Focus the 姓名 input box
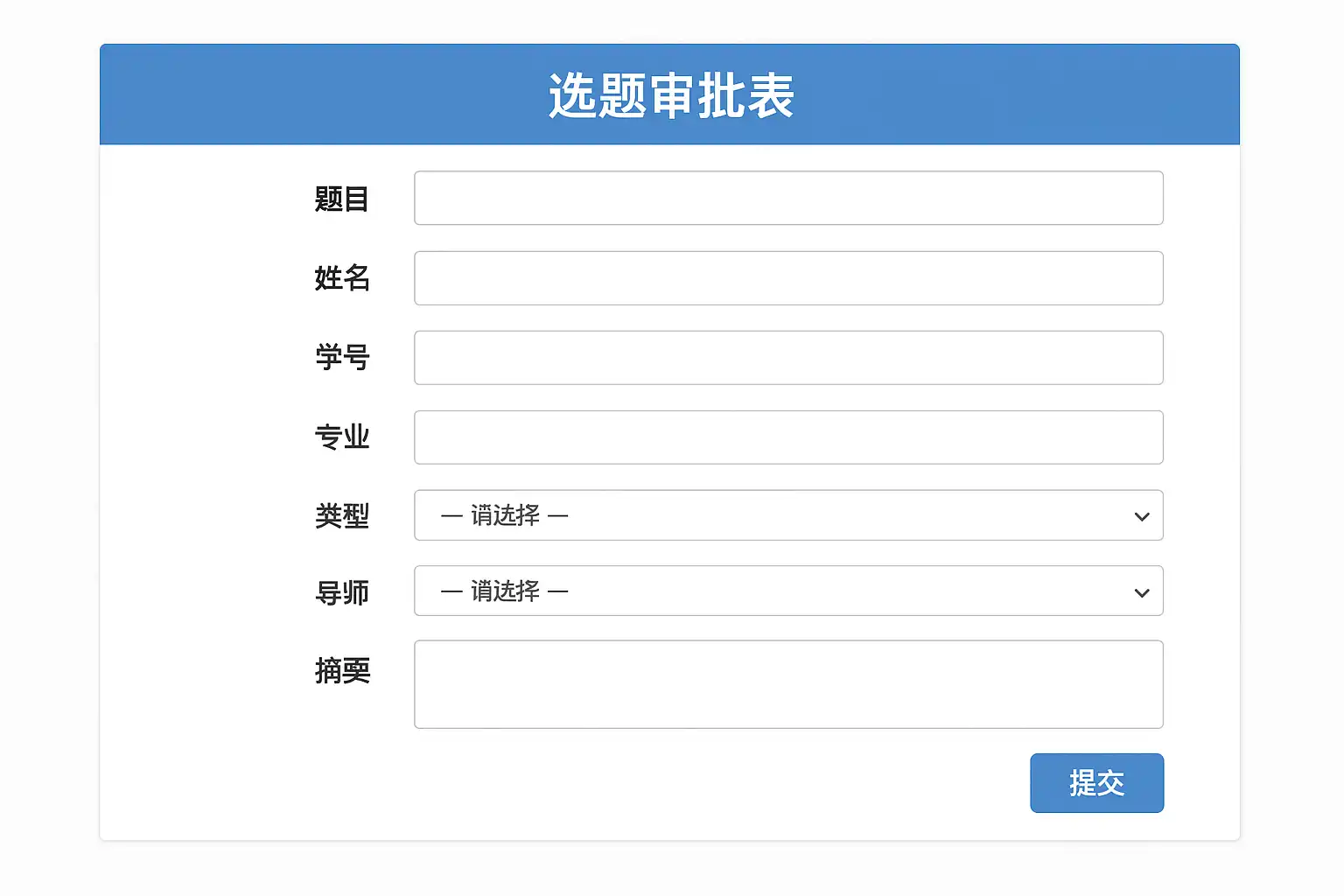 click(x=787, y=278)
